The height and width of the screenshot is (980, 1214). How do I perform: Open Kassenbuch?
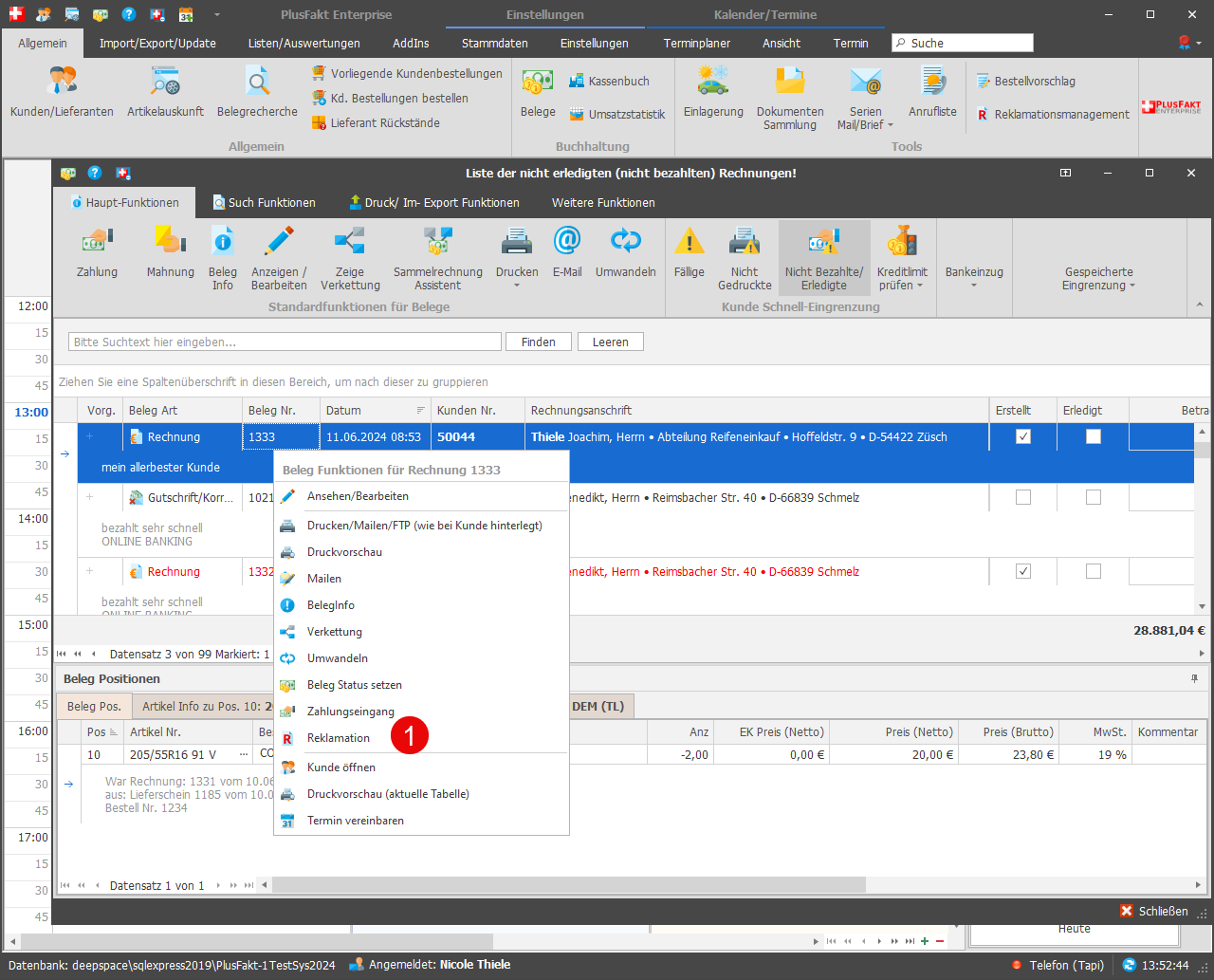609,82
